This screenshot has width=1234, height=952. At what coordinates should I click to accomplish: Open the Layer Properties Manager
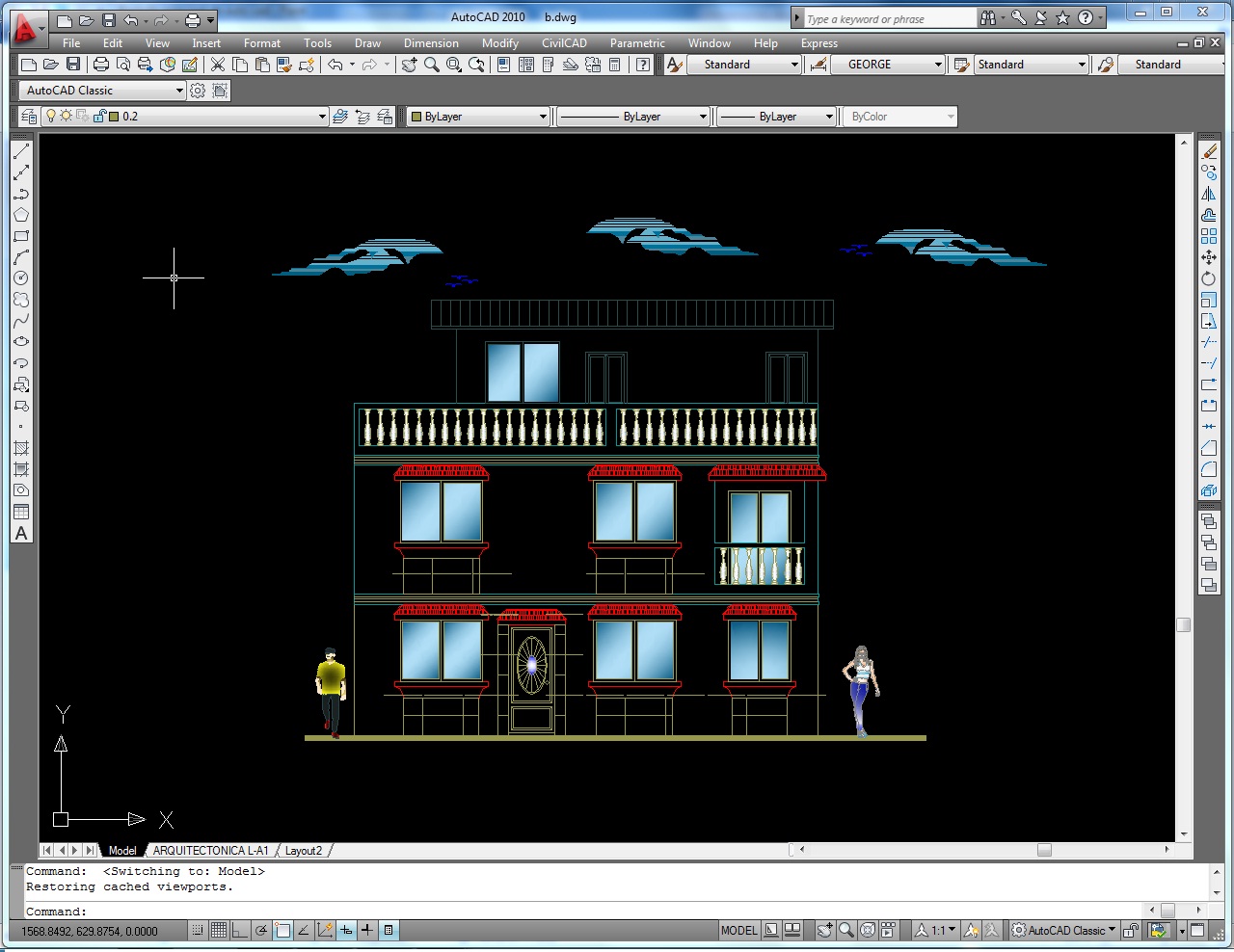[x=29, y=117]
